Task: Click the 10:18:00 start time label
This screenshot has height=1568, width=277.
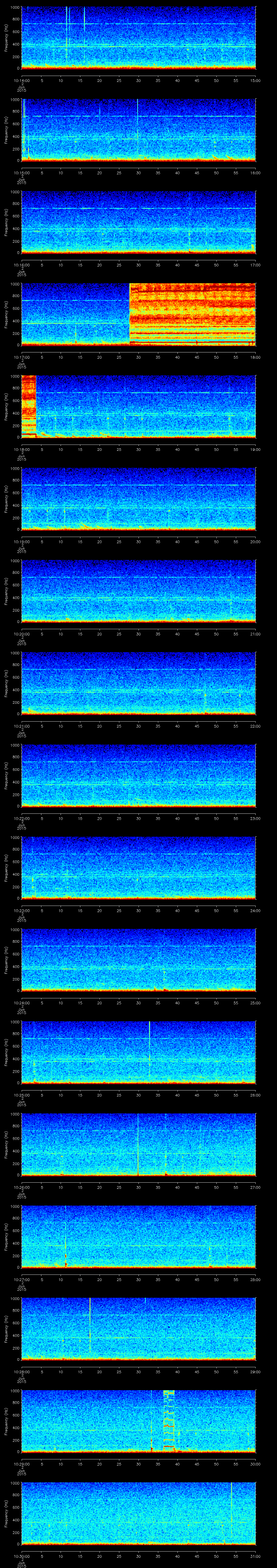Action: pos(21,449)
